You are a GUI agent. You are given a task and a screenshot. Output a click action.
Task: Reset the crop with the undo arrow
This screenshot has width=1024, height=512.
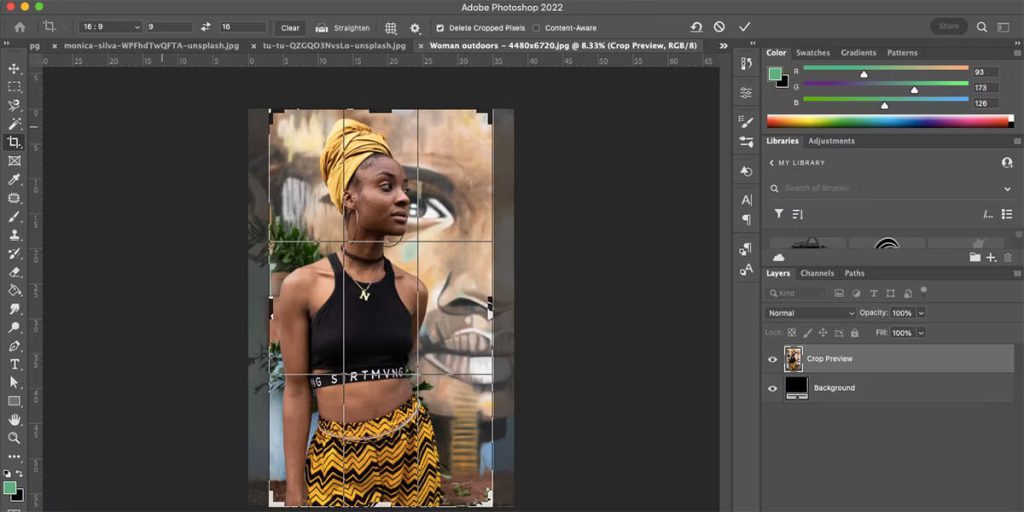tap(696, 27)
